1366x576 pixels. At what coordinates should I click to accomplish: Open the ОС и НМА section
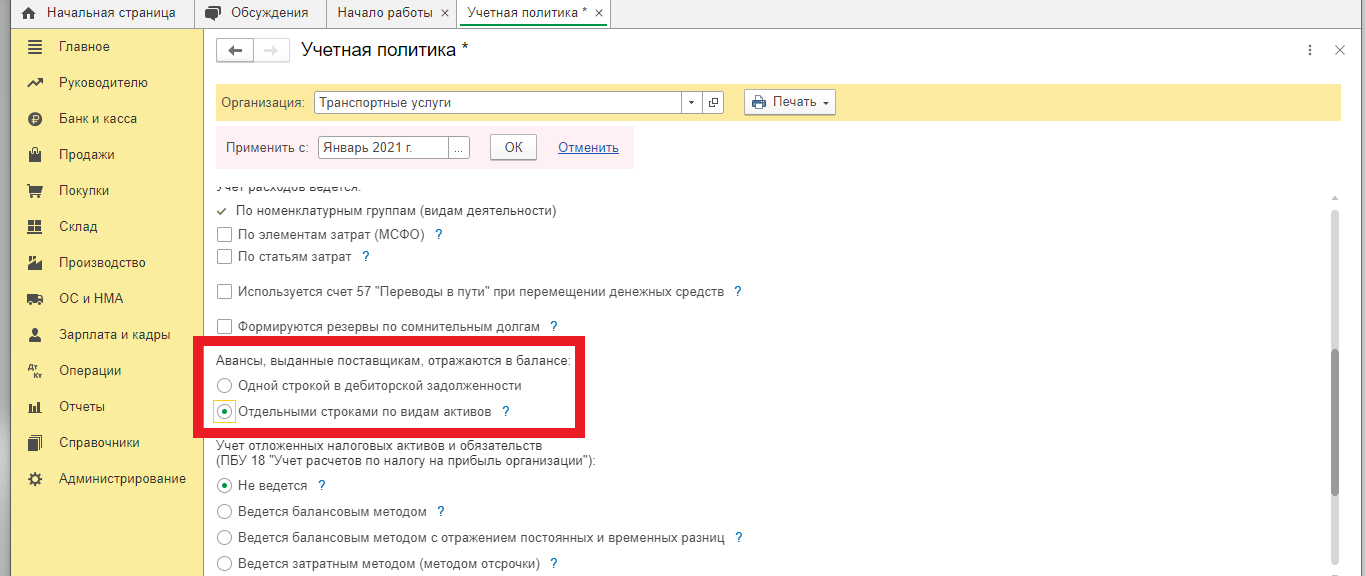90,299
